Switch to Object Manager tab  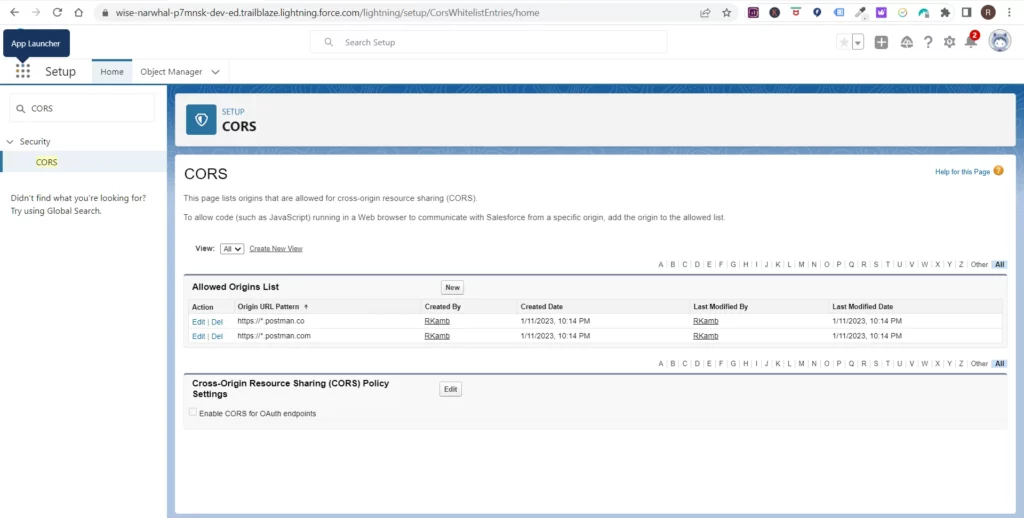tap(171, 72)
